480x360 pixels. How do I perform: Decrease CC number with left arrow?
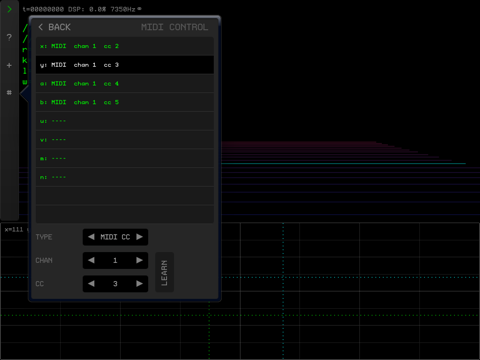91,284
